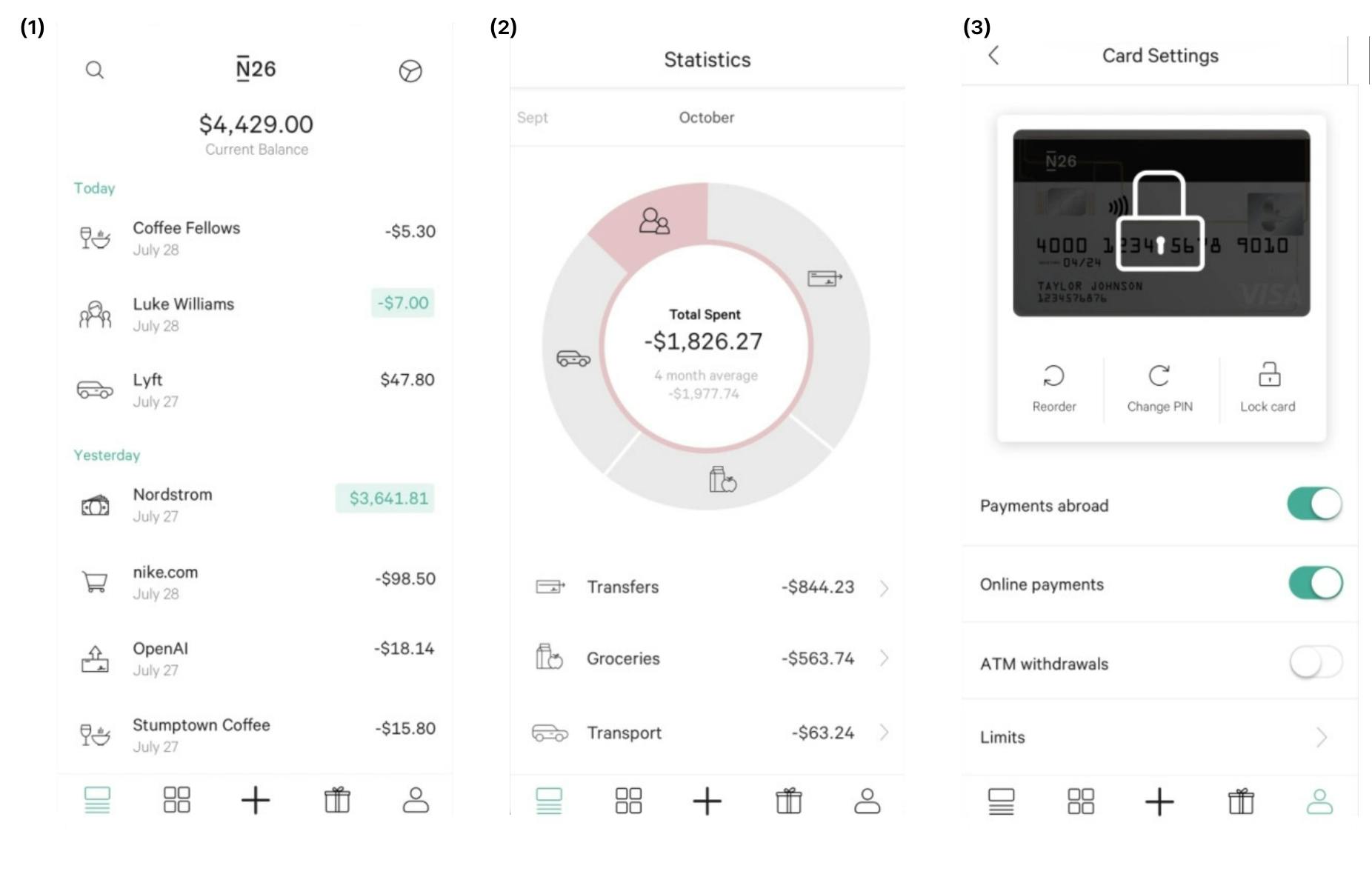The image size is (1372, 874).
Task: Select the October month tab
Action: coord(707,118)
